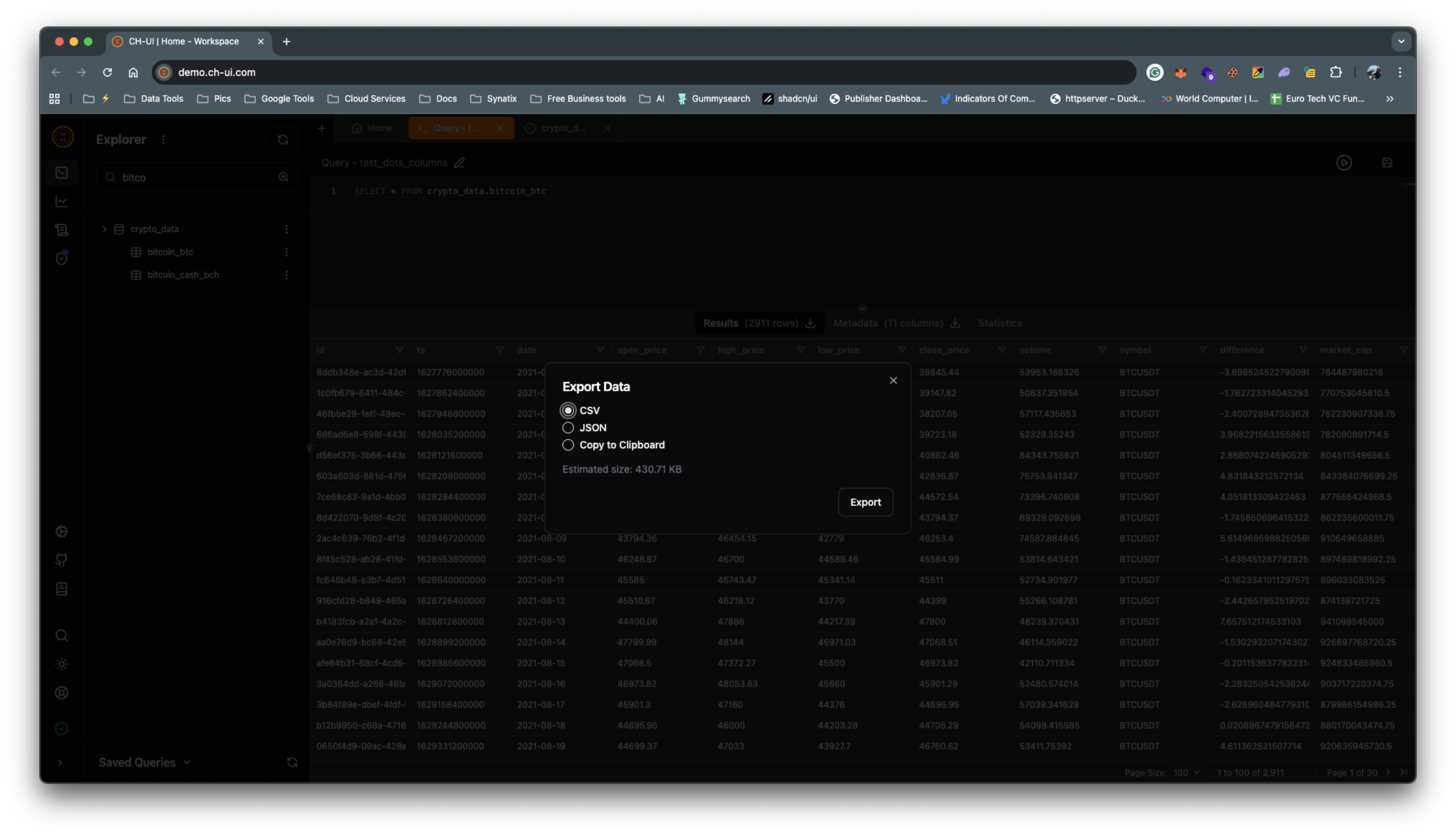1456x836 pixels.
Task: Expand the sidebar with chevron
Action: pyautogui.click(x=60, y=763)
